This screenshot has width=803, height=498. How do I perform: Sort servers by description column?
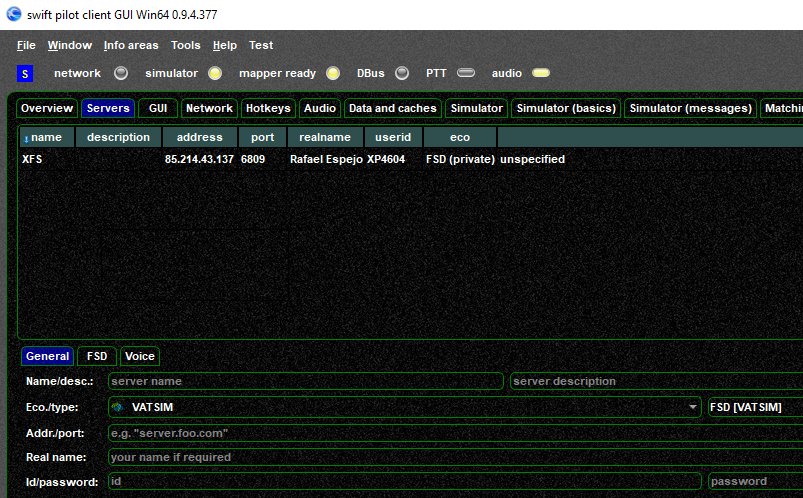click(118, 137)
